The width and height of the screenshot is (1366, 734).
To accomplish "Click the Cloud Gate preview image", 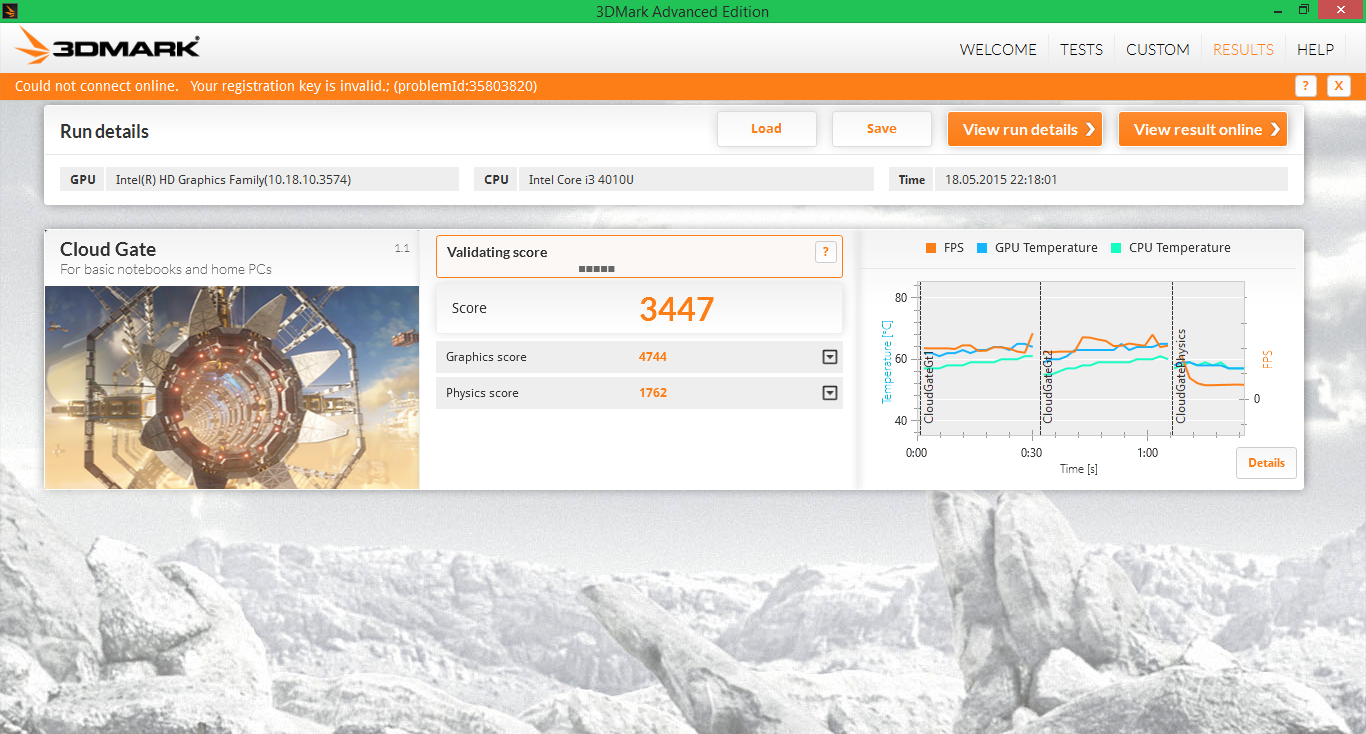I will click(x=232, y=387).
